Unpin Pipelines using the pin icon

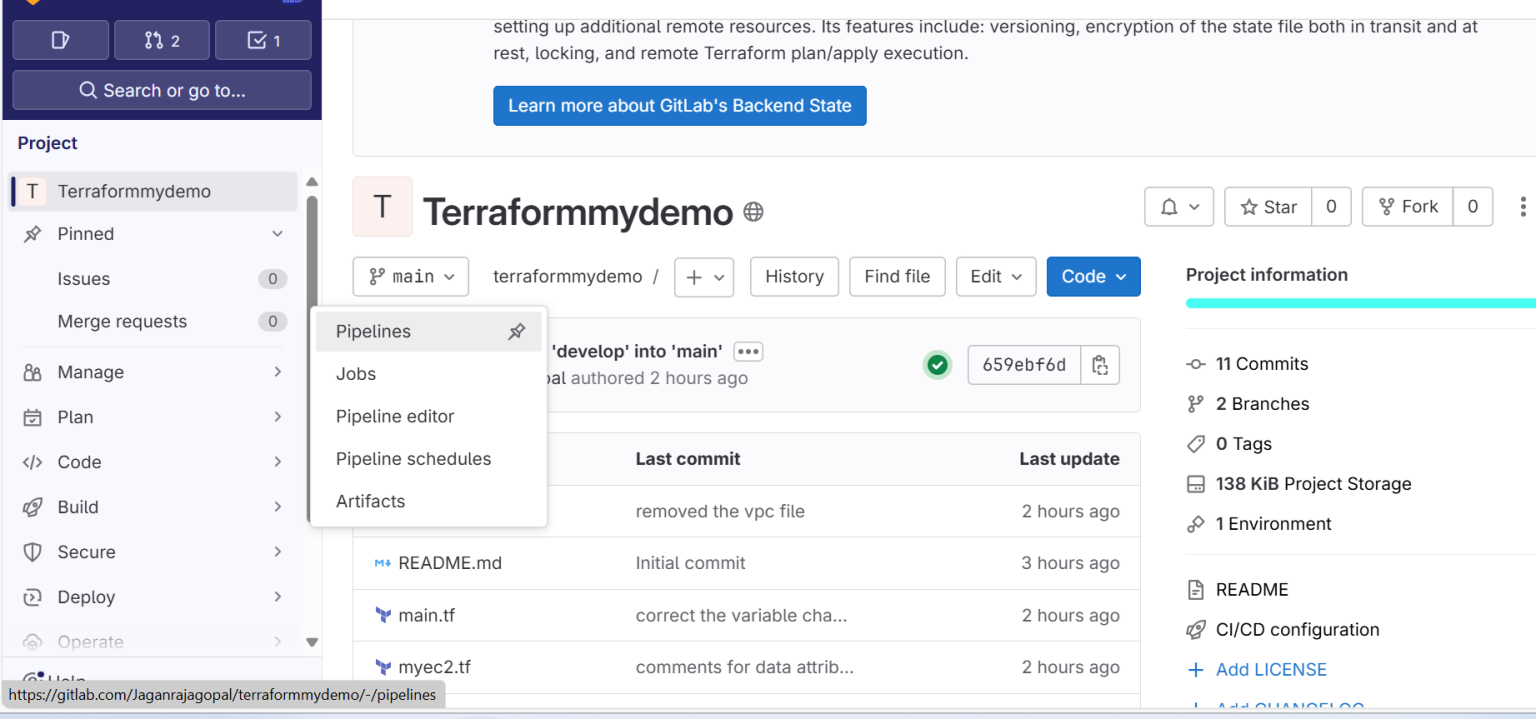516,332
